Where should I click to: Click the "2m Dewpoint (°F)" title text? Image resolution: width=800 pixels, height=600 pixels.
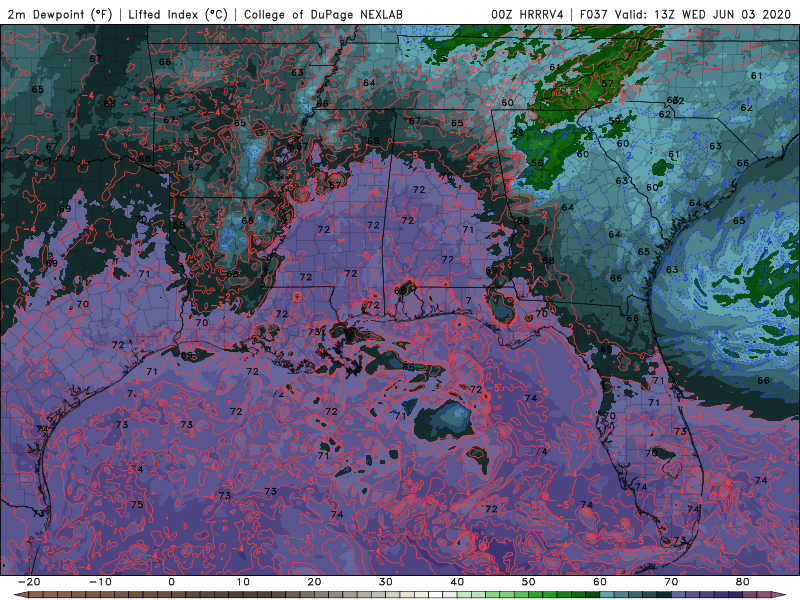click(x=60, y=14)
